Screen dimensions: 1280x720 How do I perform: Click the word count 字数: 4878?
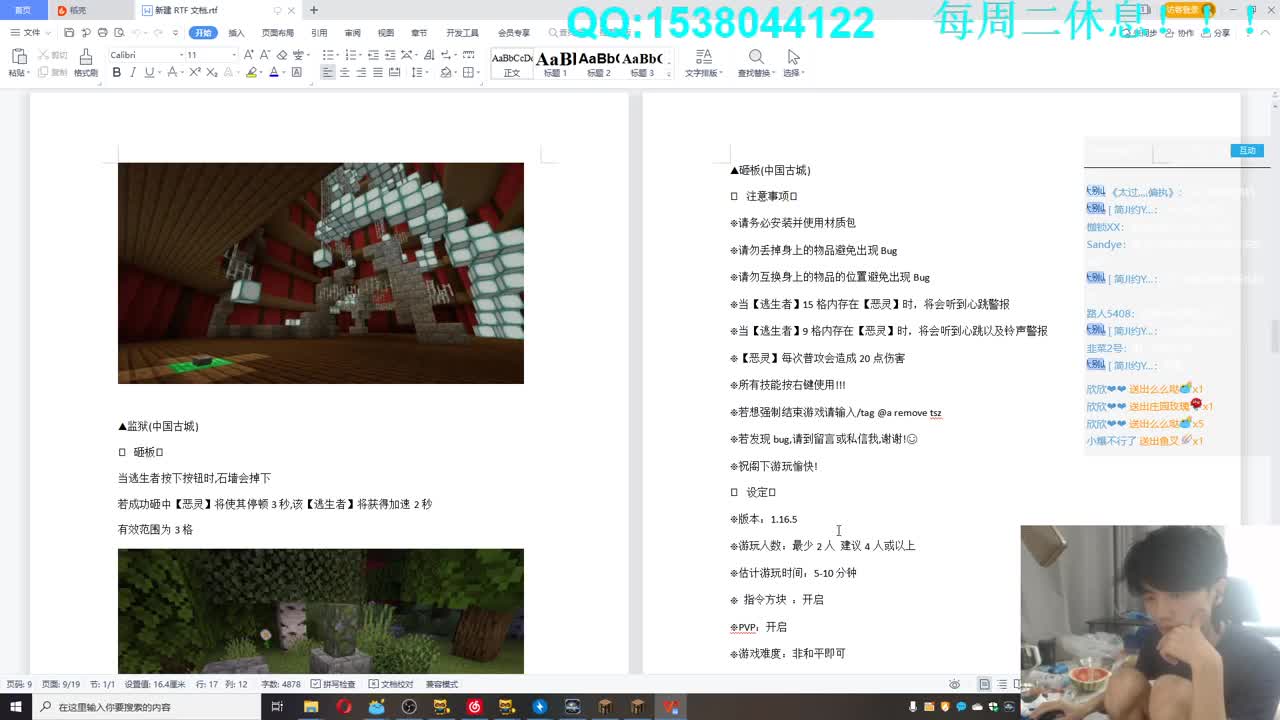281,684
